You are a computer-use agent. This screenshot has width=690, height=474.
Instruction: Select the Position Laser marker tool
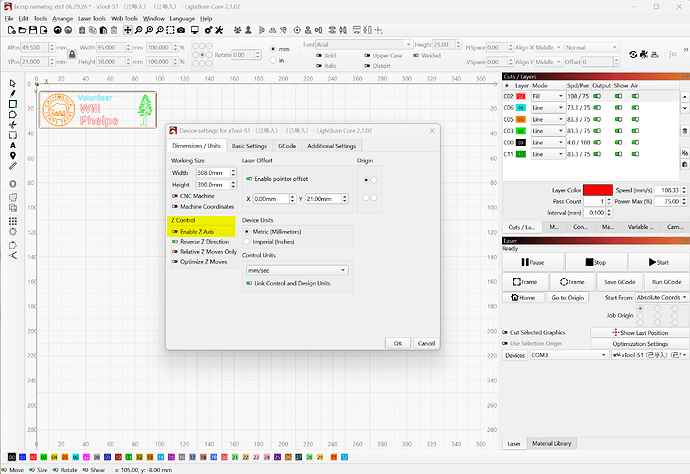click(x=13, y=156)
